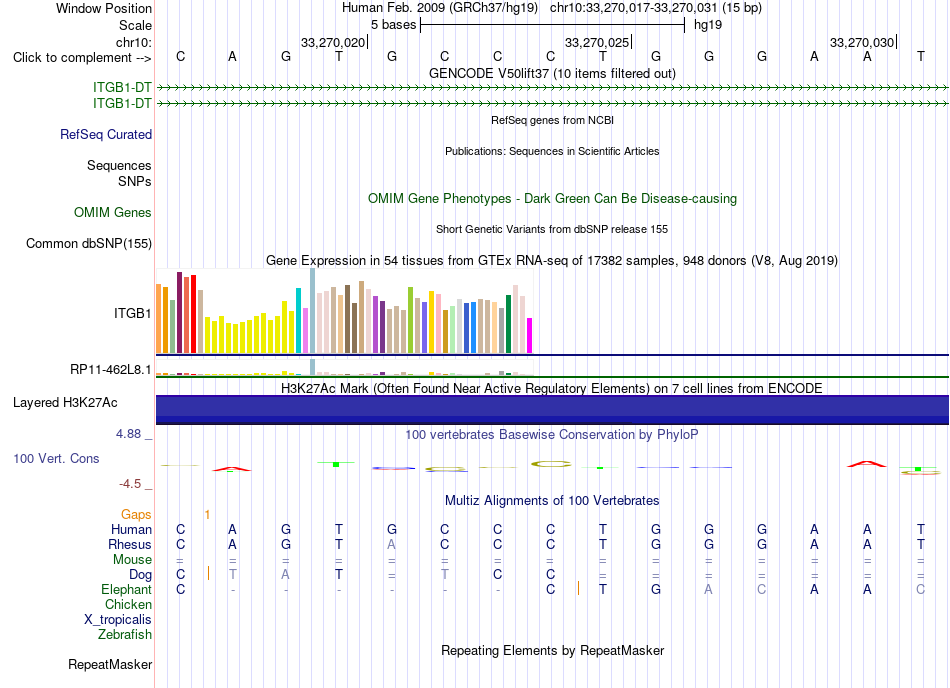Click the '5 bases' scale bar label
Screen dimensions: 950x688
(393, 25)
